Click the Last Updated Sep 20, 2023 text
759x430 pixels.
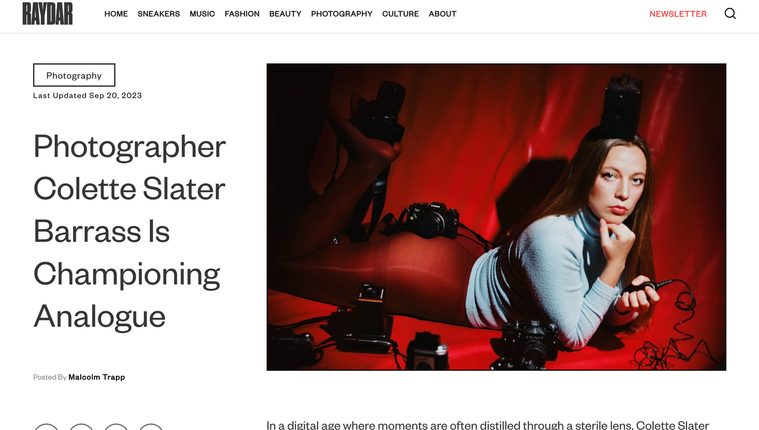88,95
